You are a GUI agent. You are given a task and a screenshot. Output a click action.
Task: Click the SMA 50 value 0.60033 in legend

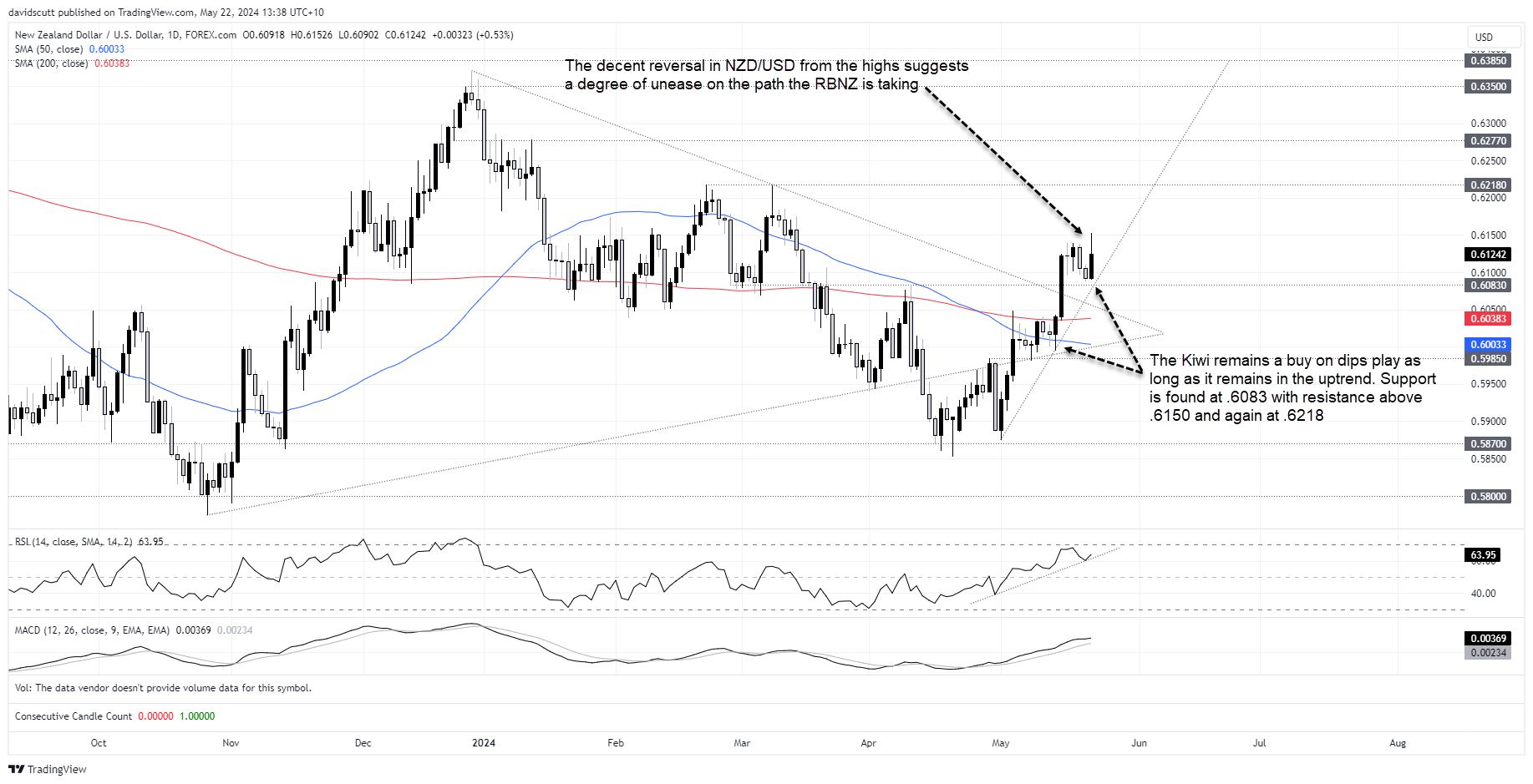[x=106, y=49]
